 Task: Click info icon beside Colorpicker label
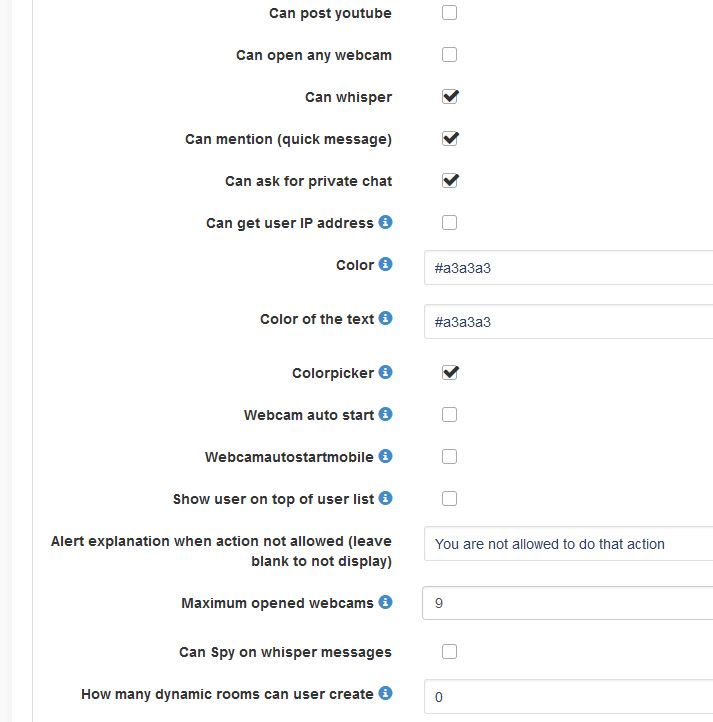pyautogui.click(x=386, y=372)
